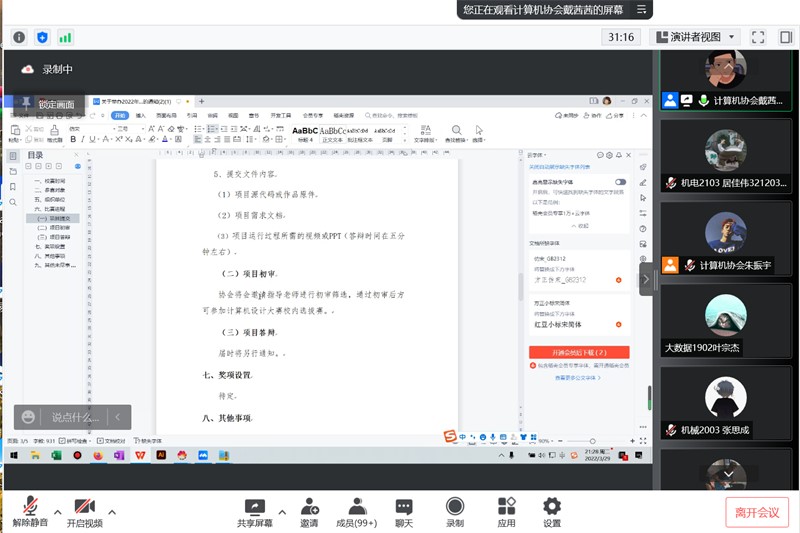
Task: Expand audio options arrow beside 解除静音
Action: tap(57, 512)
